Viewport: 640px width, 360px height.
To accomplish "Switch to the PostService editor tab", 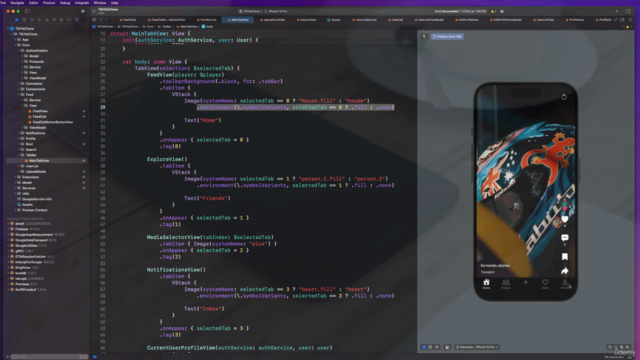I will pos(207,20).
